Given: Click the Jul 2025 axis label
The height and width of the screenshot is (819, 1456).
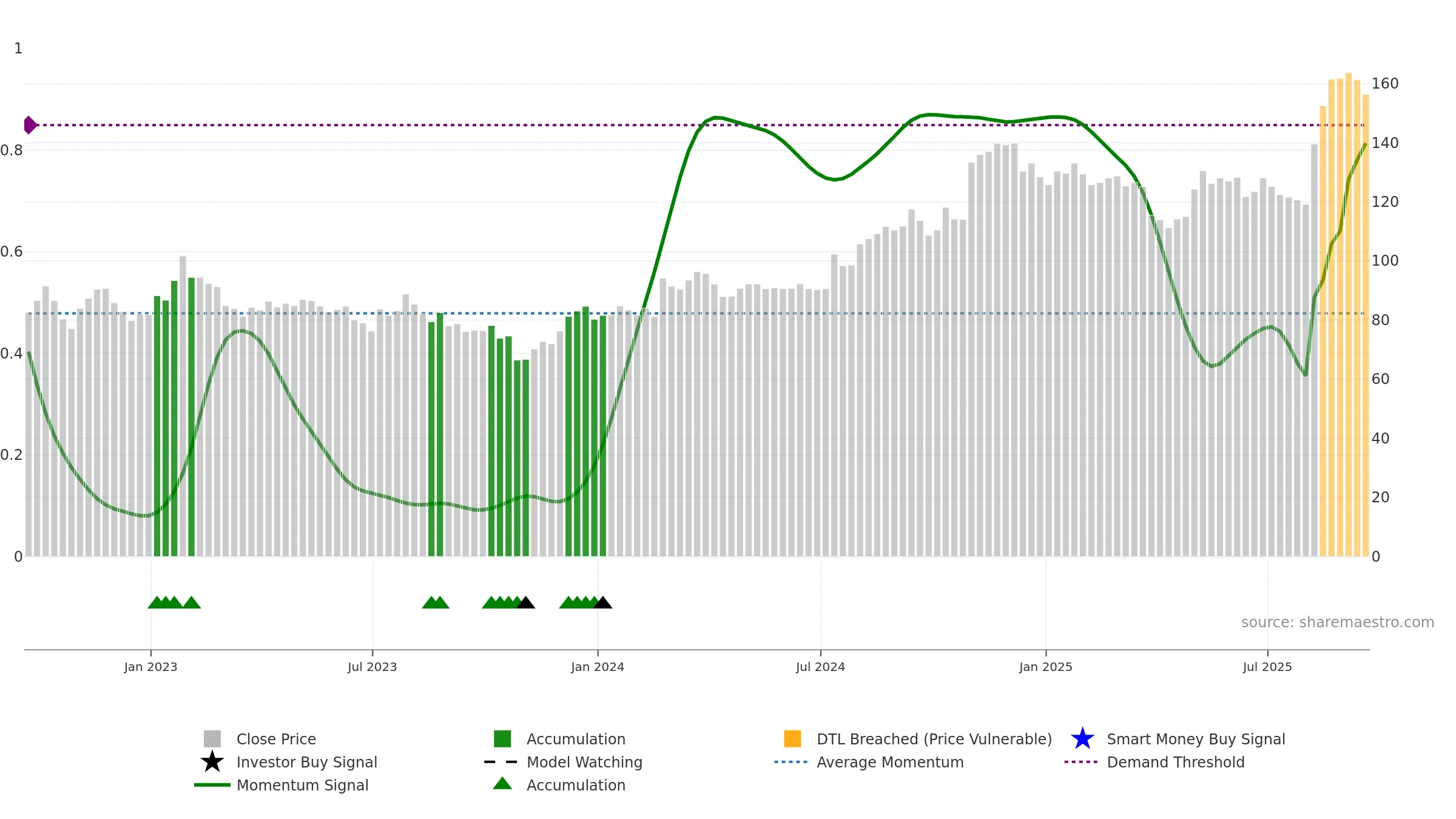Looking at the screenshot, I should (x=1267, y=667).
